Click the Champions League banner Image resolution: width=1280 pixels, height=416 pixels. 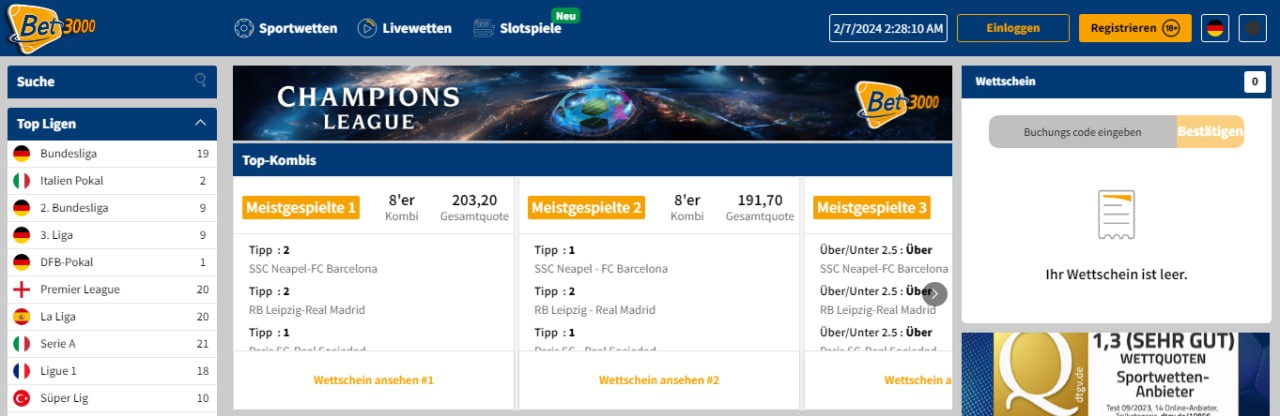pos(592,104)
